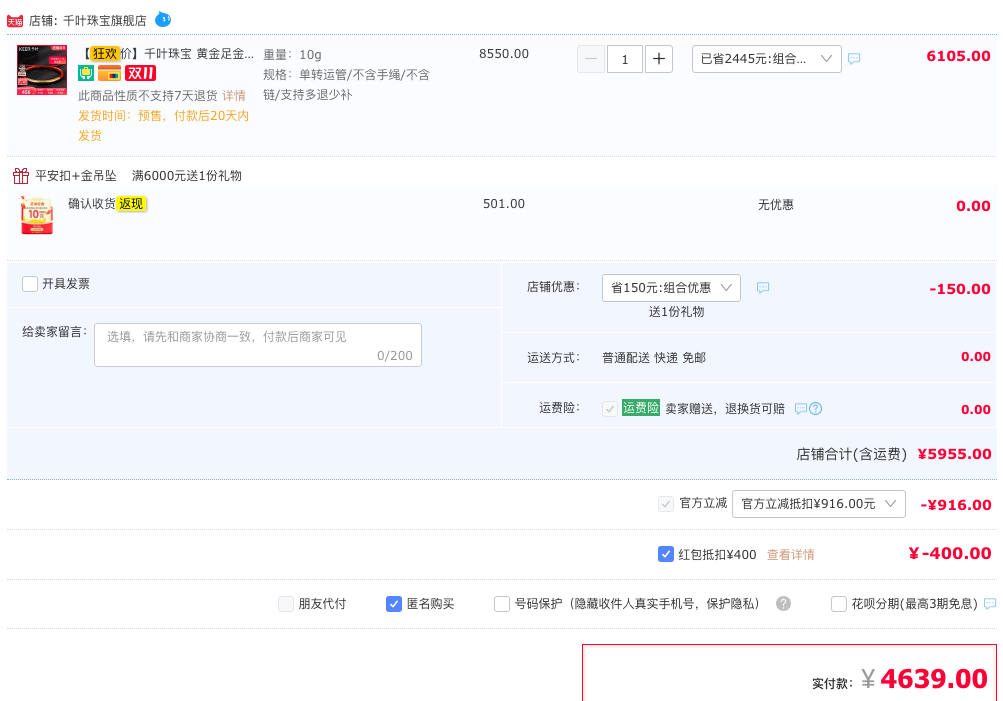Click the Tmall logo icon beside 店铺
This screenshot has width=1003, height=701.
[15, 21]
